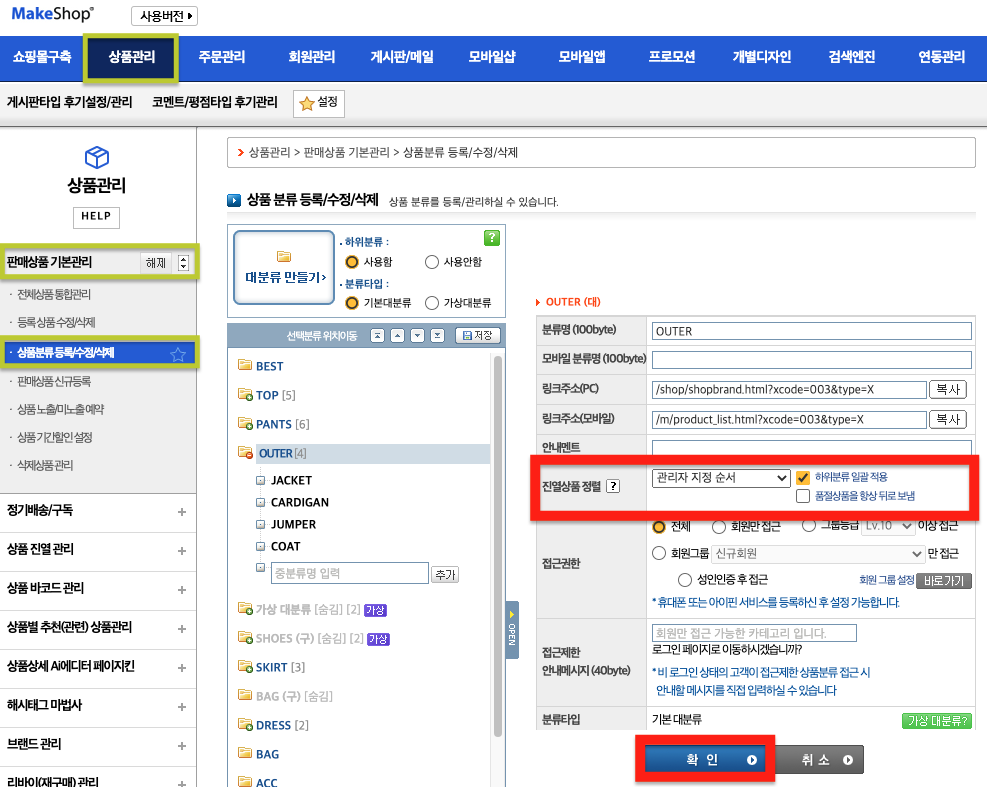987x787 pixels.
Task: Click PANTS category folder icon
Action: point(245,423)
